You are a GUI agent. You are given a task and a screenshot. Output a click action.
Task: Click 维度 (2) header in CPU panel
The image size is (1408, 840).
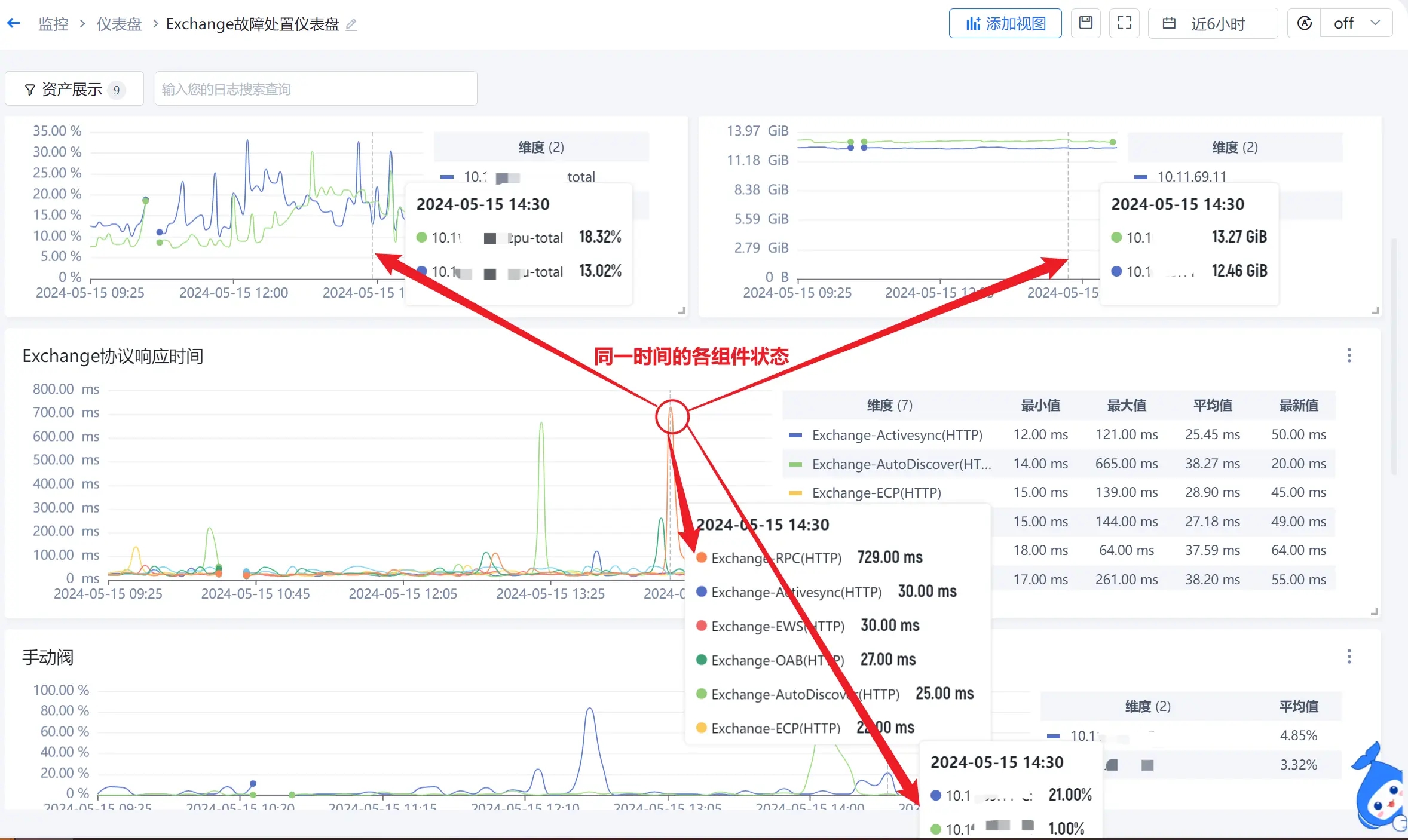coord(541,147)
